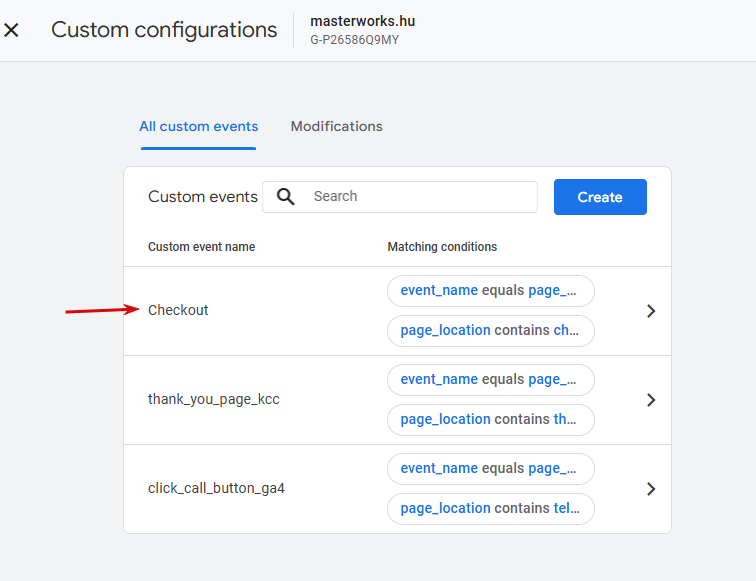Open the click_call_button_ga4 custom event
This screenshot has height=581, width=756.
(x=216, y=488)
